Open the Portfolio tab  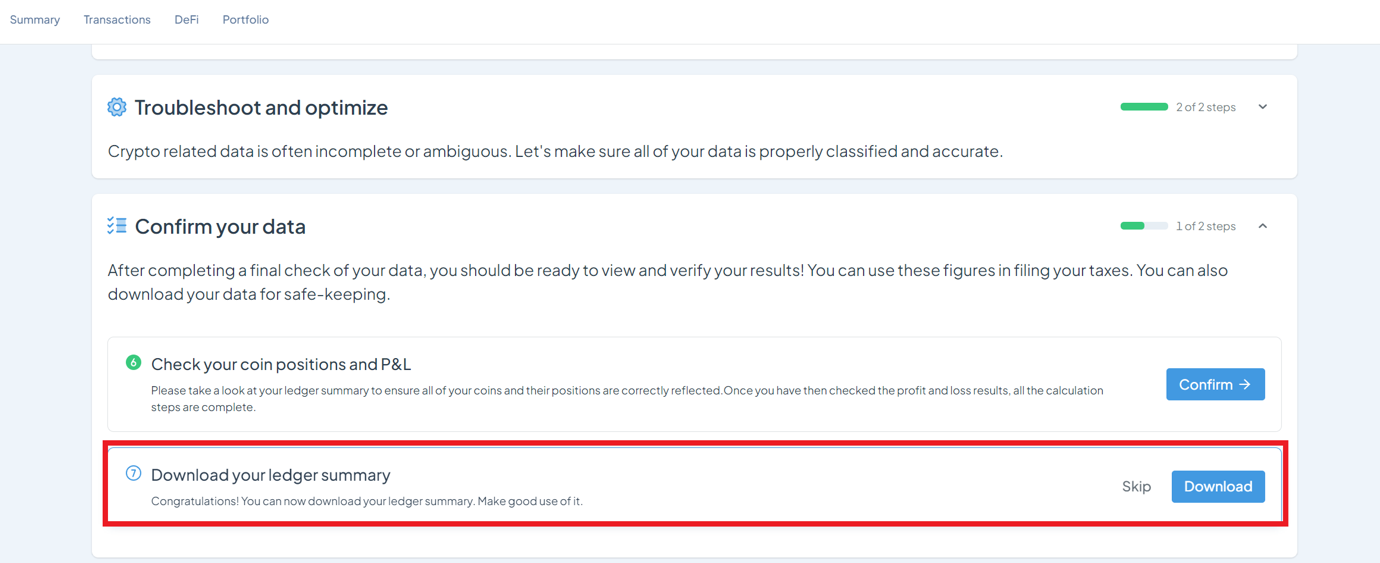click(x=245, y=19)
